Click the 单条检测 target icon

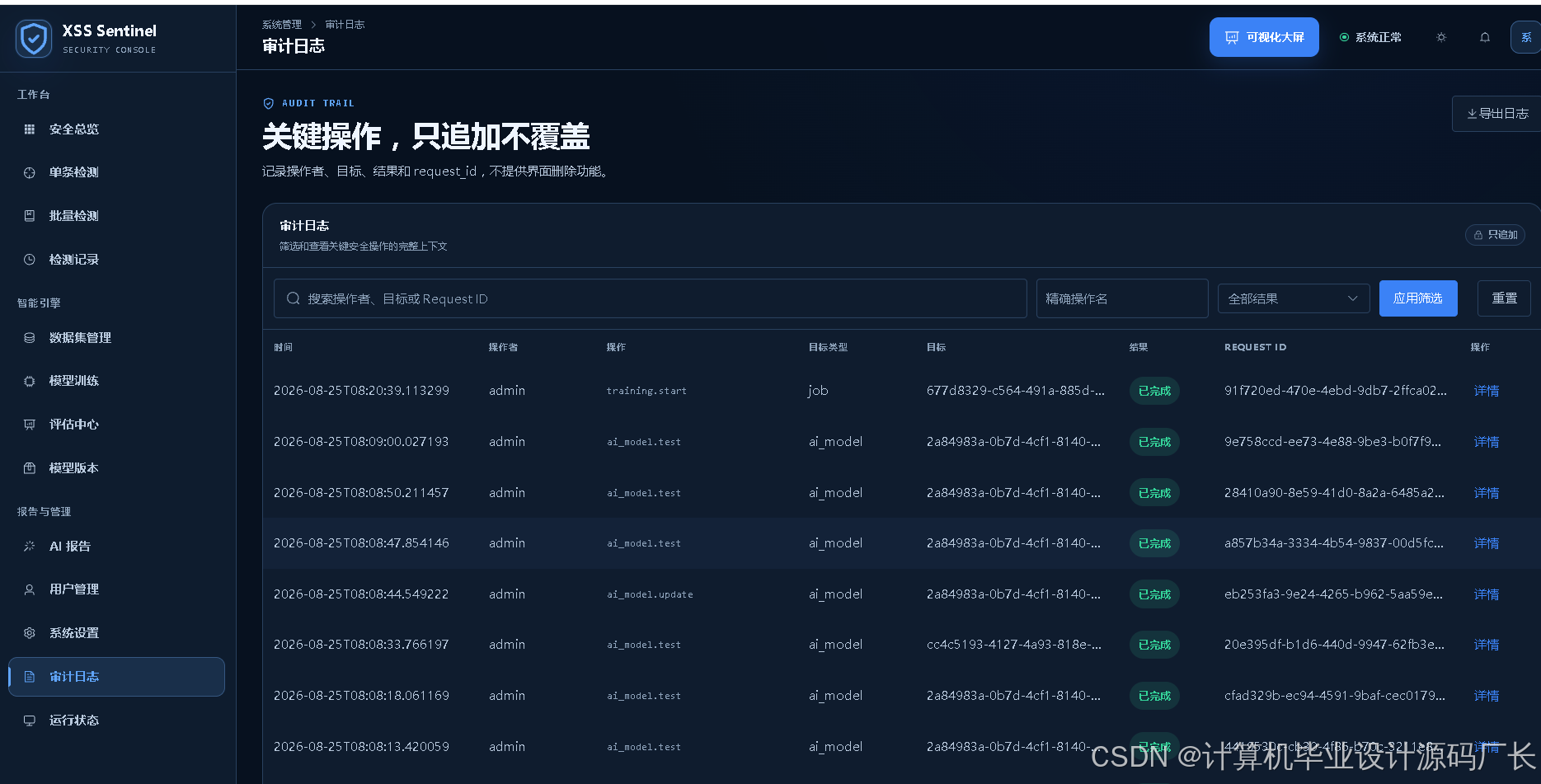pos(30,172)
